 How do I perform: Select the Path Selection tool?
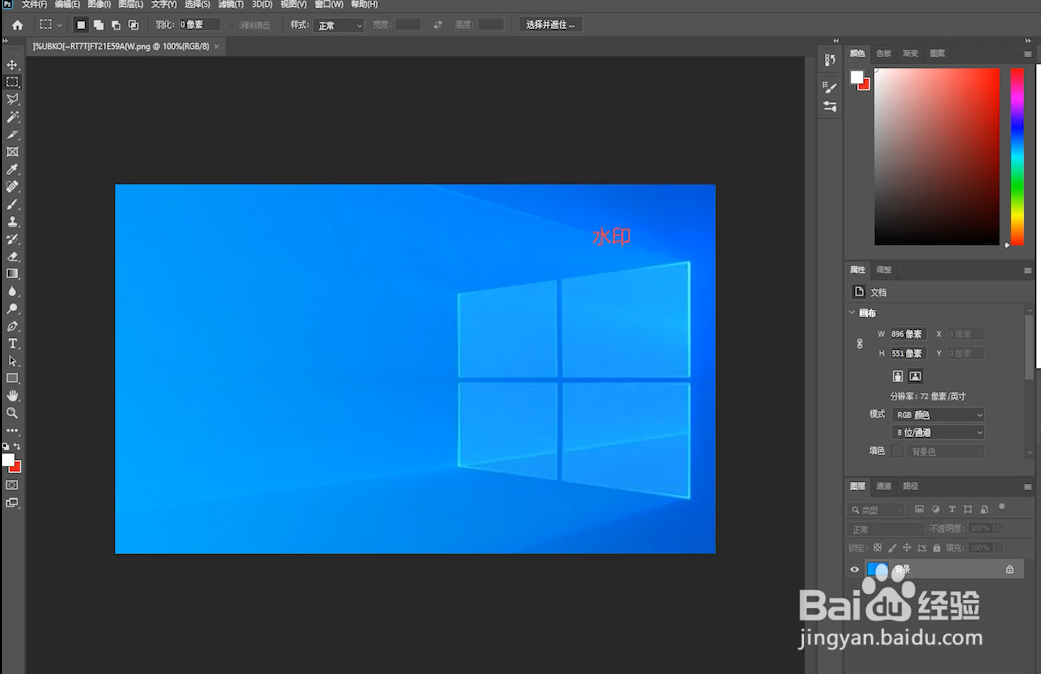[12, 361]
